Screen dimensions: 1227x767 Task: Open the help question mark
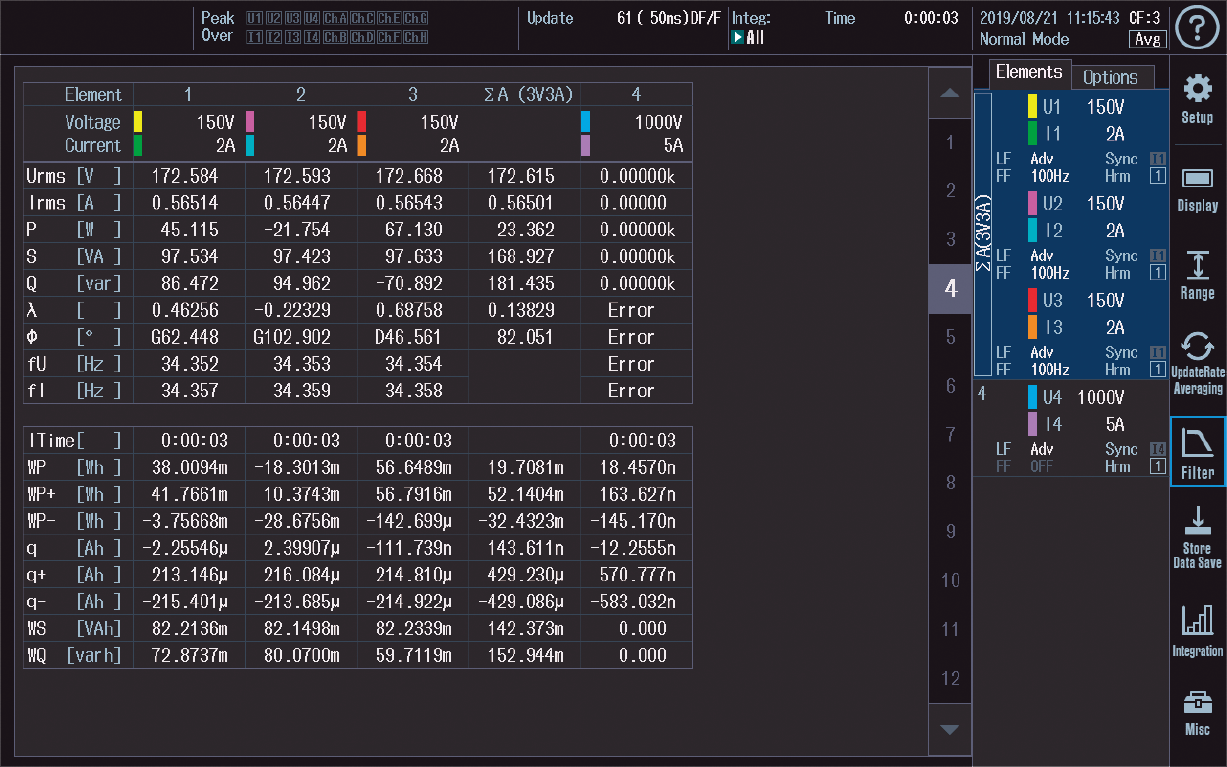pos(1197,27)
